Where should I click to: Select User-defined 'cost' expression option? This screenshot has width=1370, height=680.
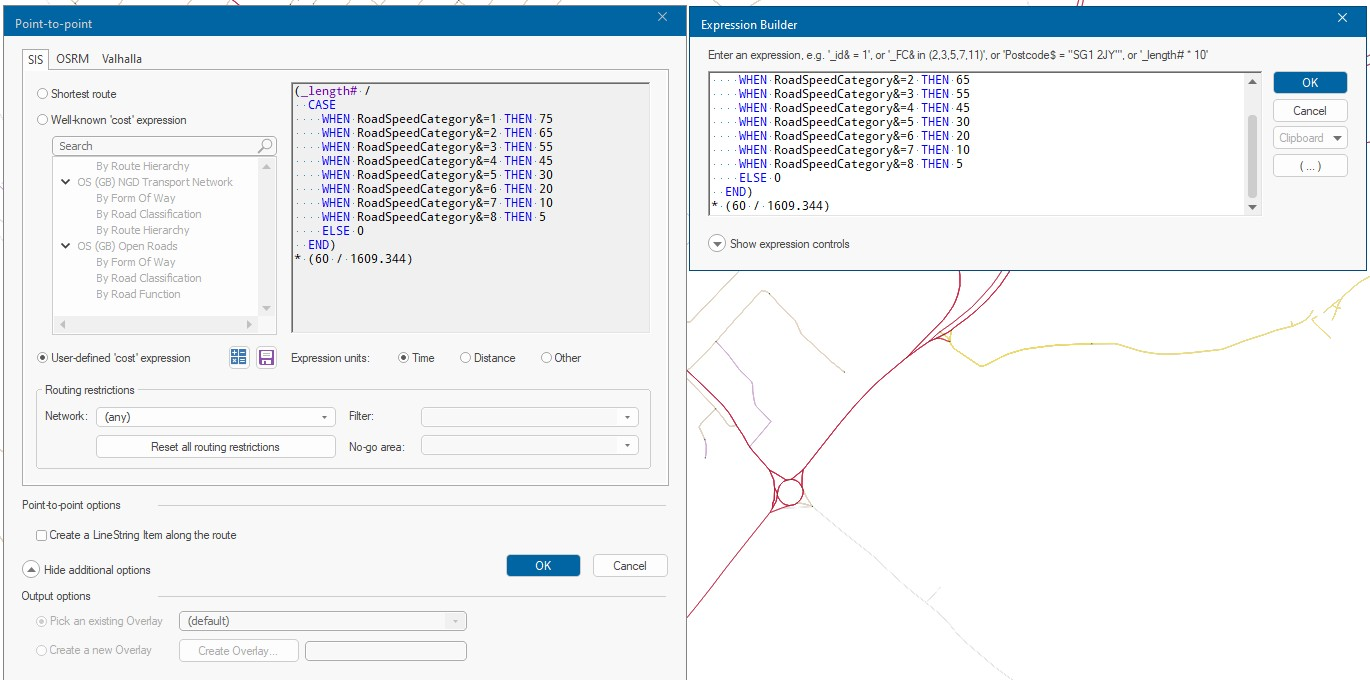(x=113, y=358)
